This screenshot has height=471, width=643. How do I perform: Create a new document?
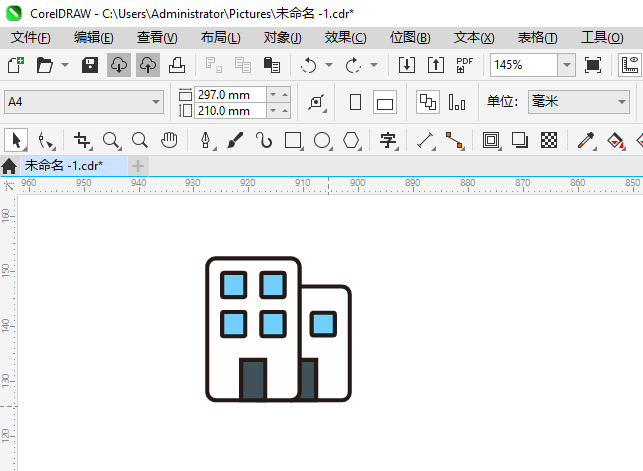click(x=16, y=65)
